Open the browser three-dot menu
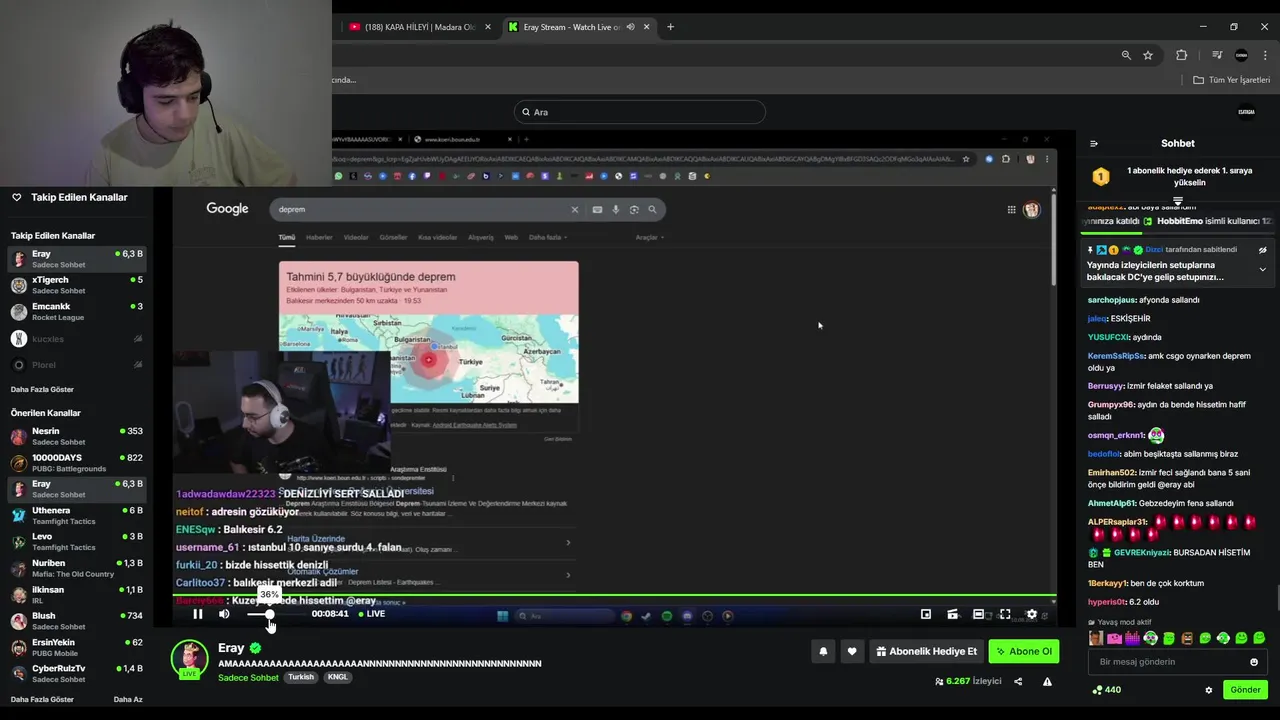1280x720 pixels. click(1263, 55)
